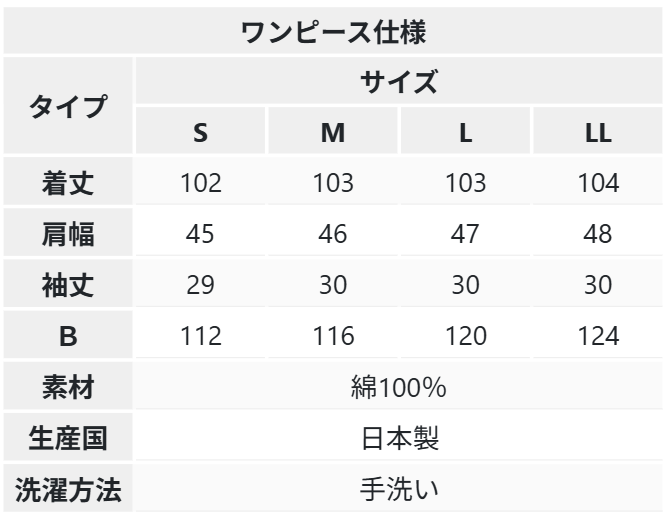Viewport: 666px width, 516px height.
Task: Click the LL size column header
Action: [597, 133]
